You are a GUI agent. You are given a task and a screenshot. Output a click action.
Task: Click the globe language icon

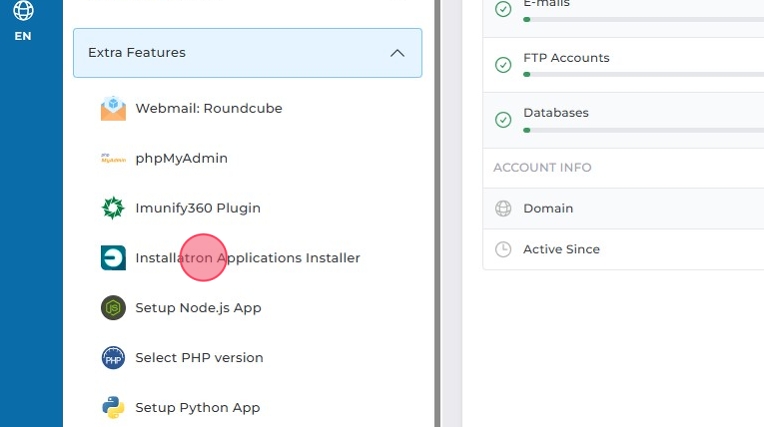click(x=22, y=11)
